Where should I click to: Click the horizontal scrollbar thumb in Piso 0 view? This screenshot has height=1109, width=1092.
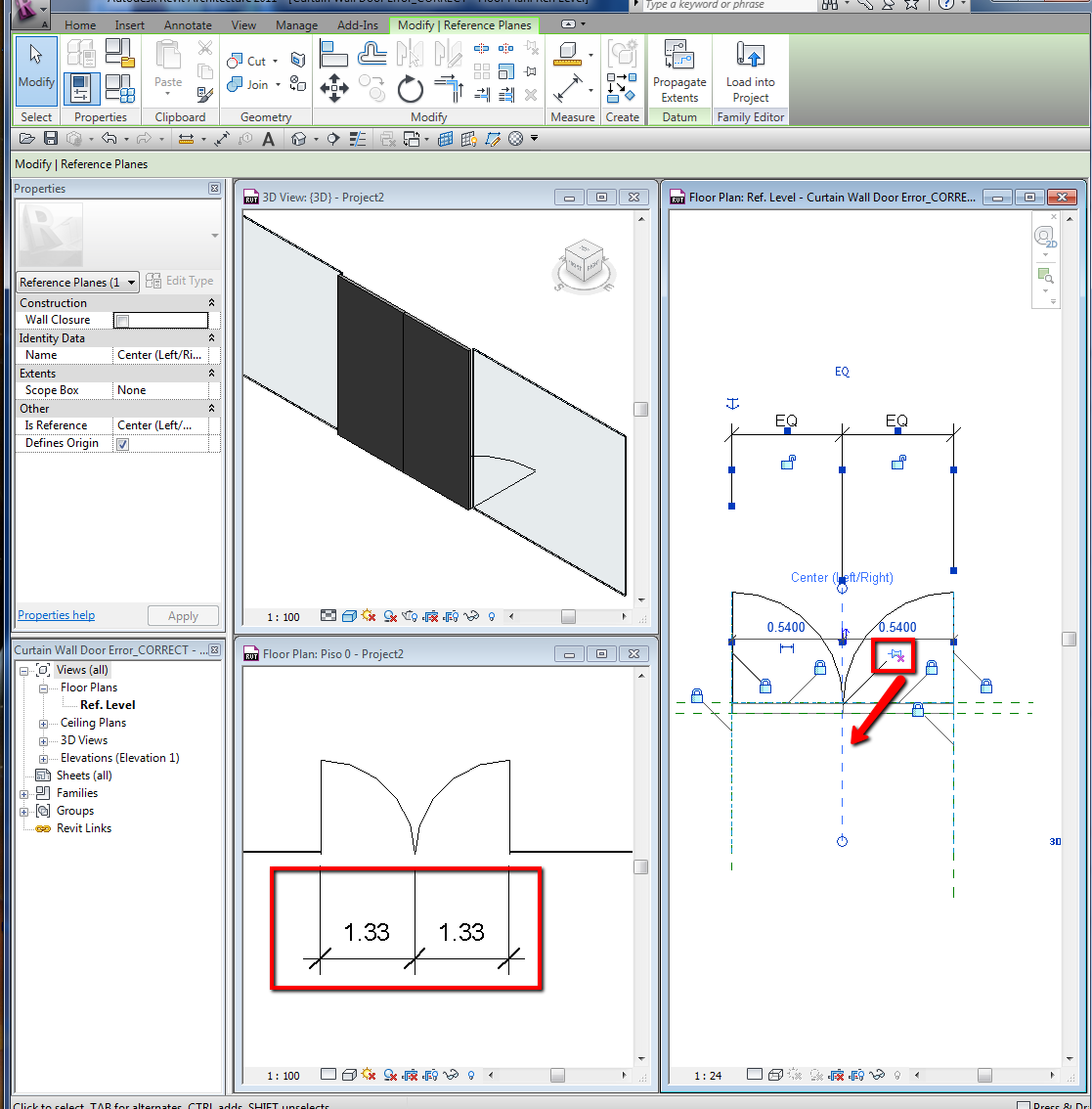pyautogui.click(x=557, y=1075)
